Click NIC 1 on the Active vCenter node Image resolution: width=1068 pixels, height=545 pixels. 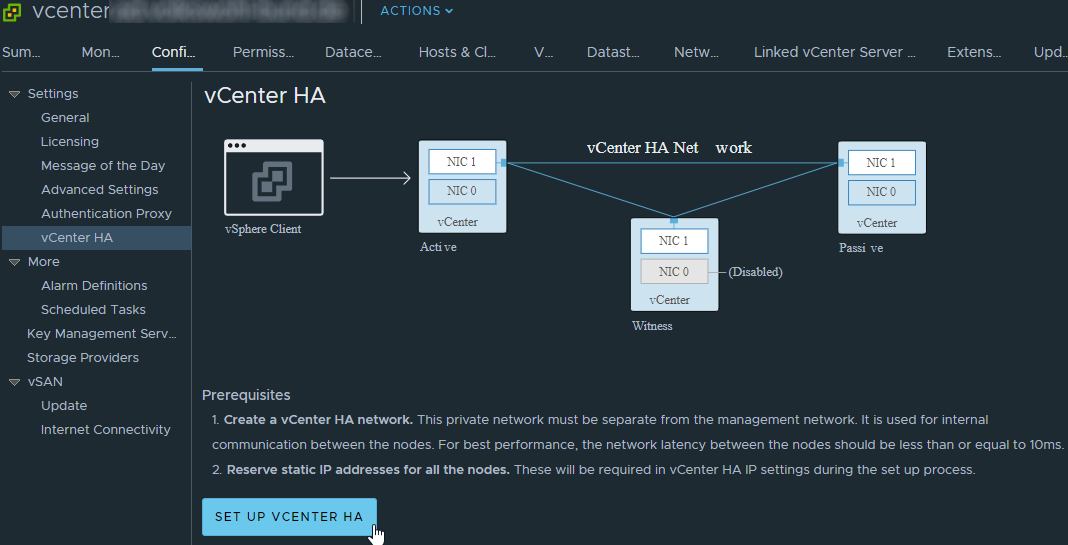tap(462, 162)
